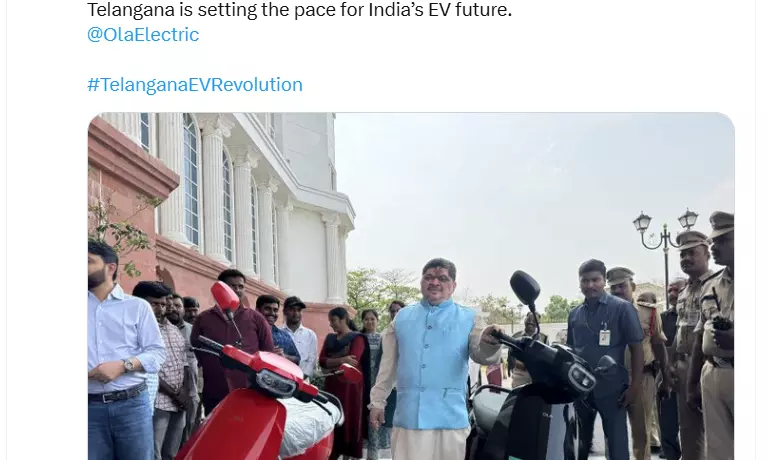Click the plastic-wrapped seat of the red scooter
This screenshot has height=460, width=767.
click(x=313, y=424)
